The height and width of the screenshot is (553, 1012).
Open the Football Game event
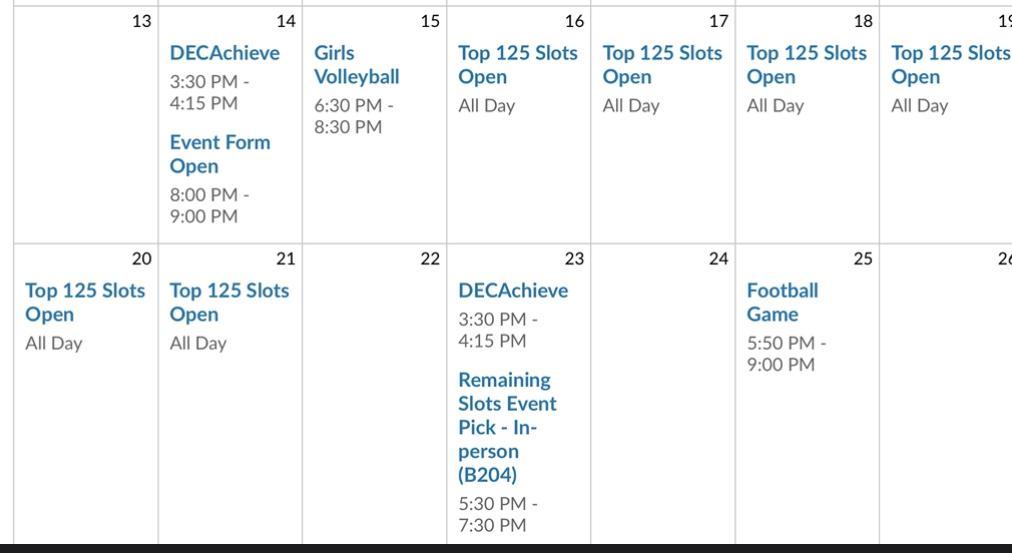pyautogui.click(x=781, y=302)
